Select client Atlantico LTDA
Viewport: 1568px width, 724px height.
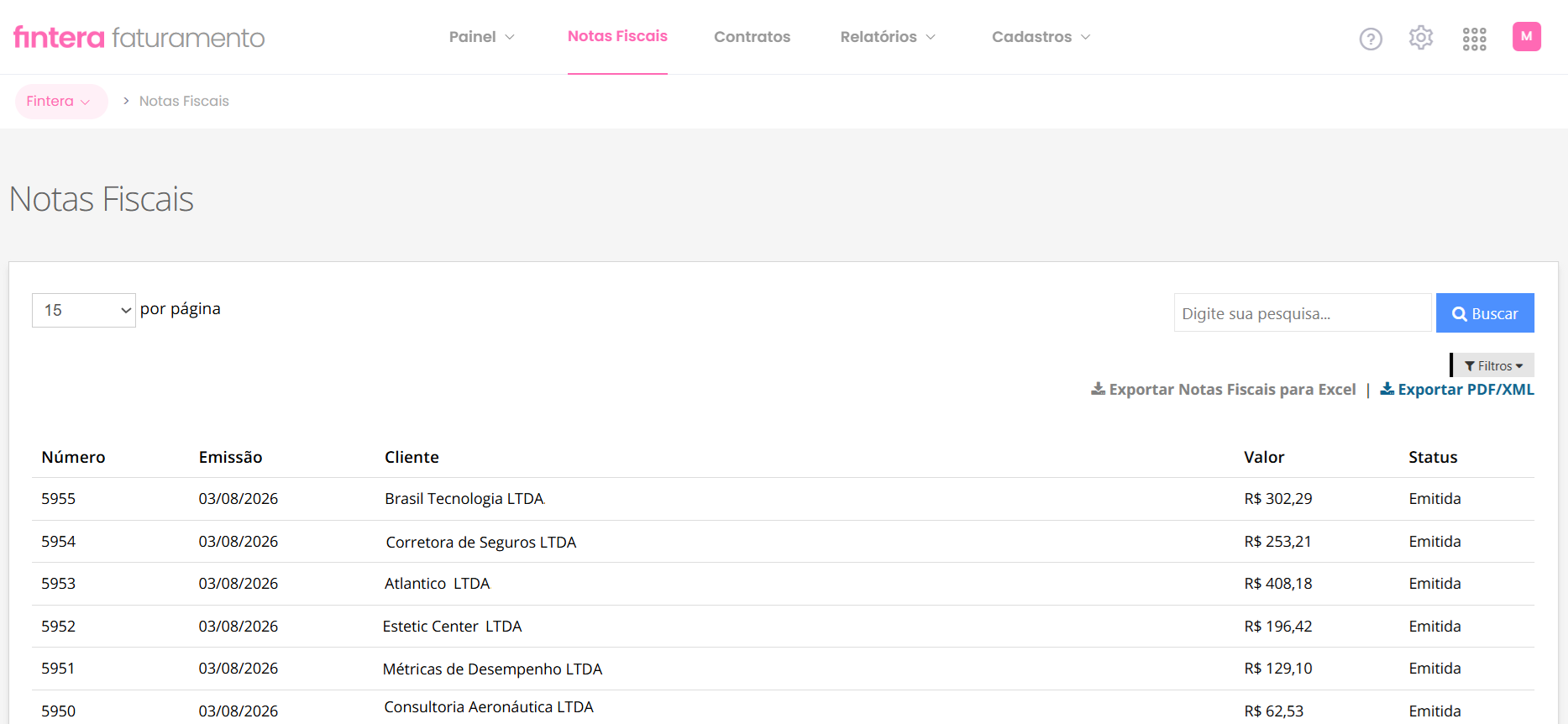tap(437, 584)
